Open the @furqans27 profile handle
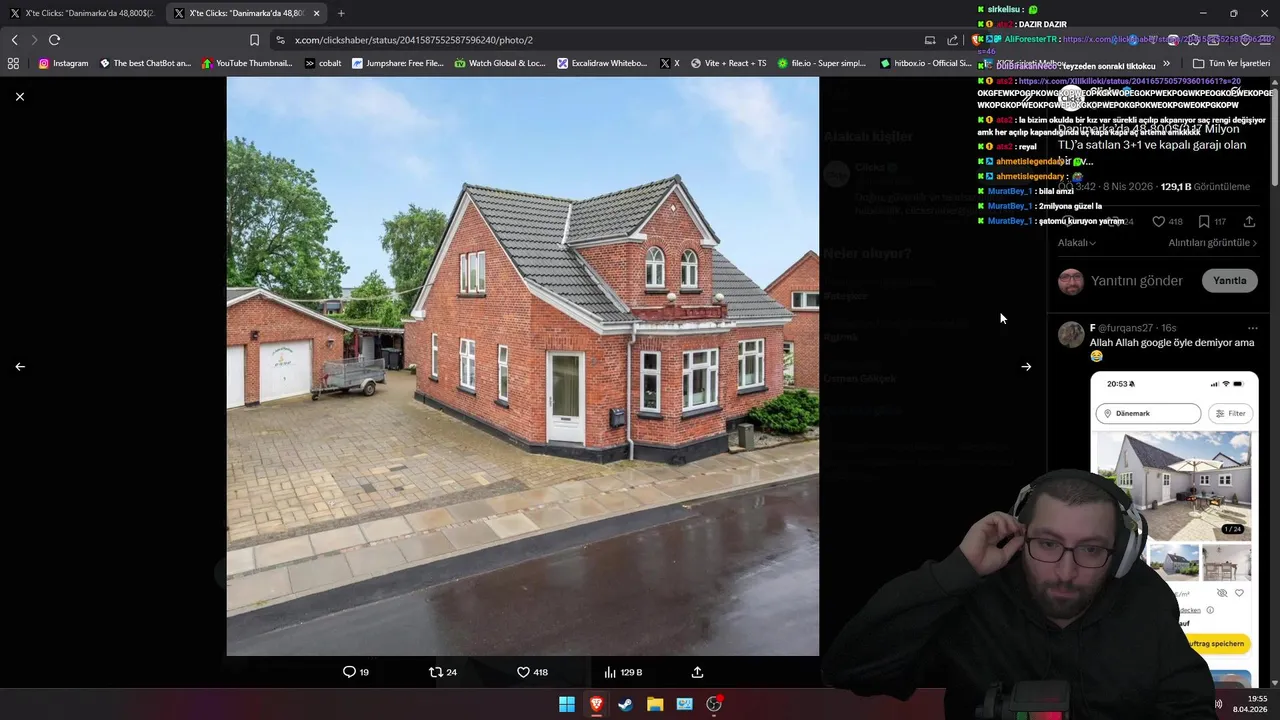1280x720 pixels. point(1125,328)
